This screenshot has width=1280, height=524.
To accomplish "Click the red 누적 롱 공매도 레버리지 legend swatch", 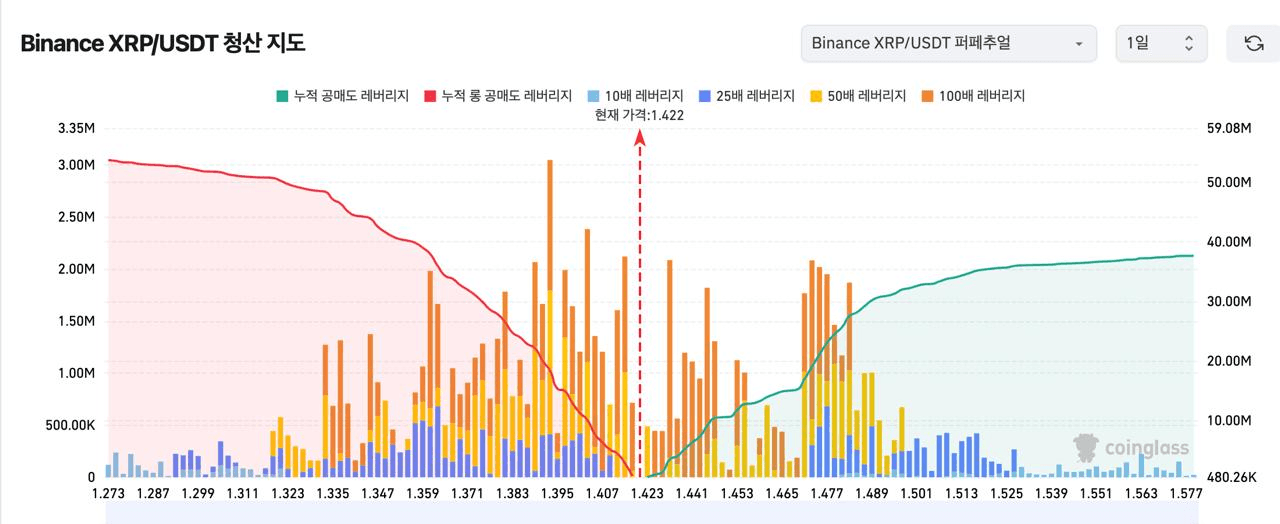I will pyautogui.click(x=431, y=96).
